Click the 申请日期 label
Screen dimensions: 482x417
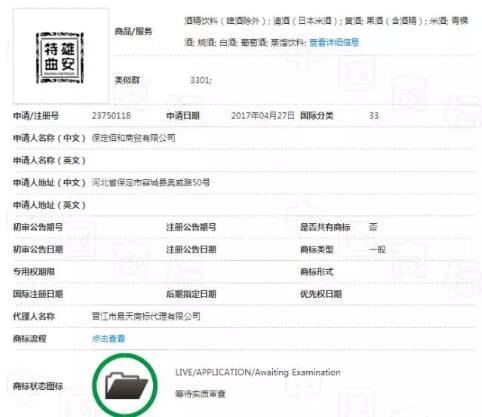[183, 116]
